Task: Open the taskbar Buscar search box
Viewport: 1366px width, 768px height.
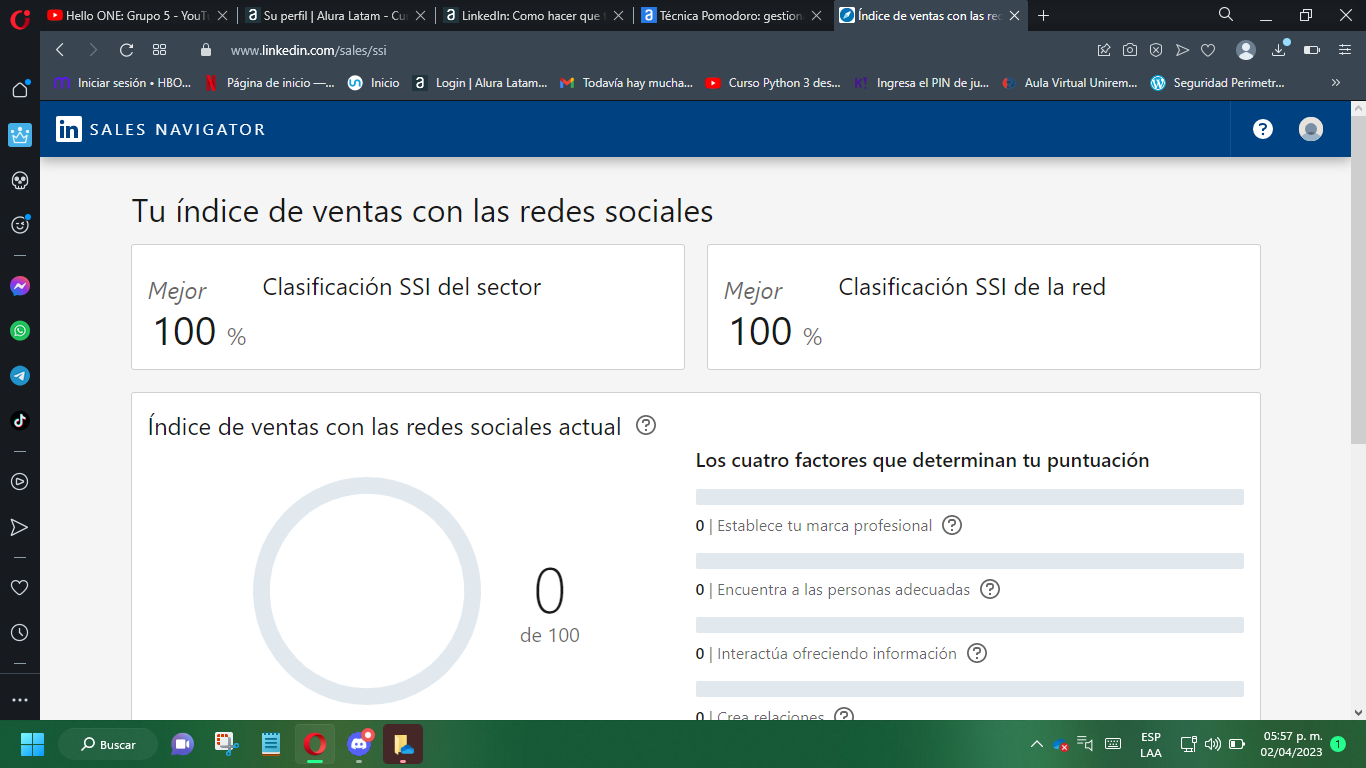Action: click(x=108, y=744)
